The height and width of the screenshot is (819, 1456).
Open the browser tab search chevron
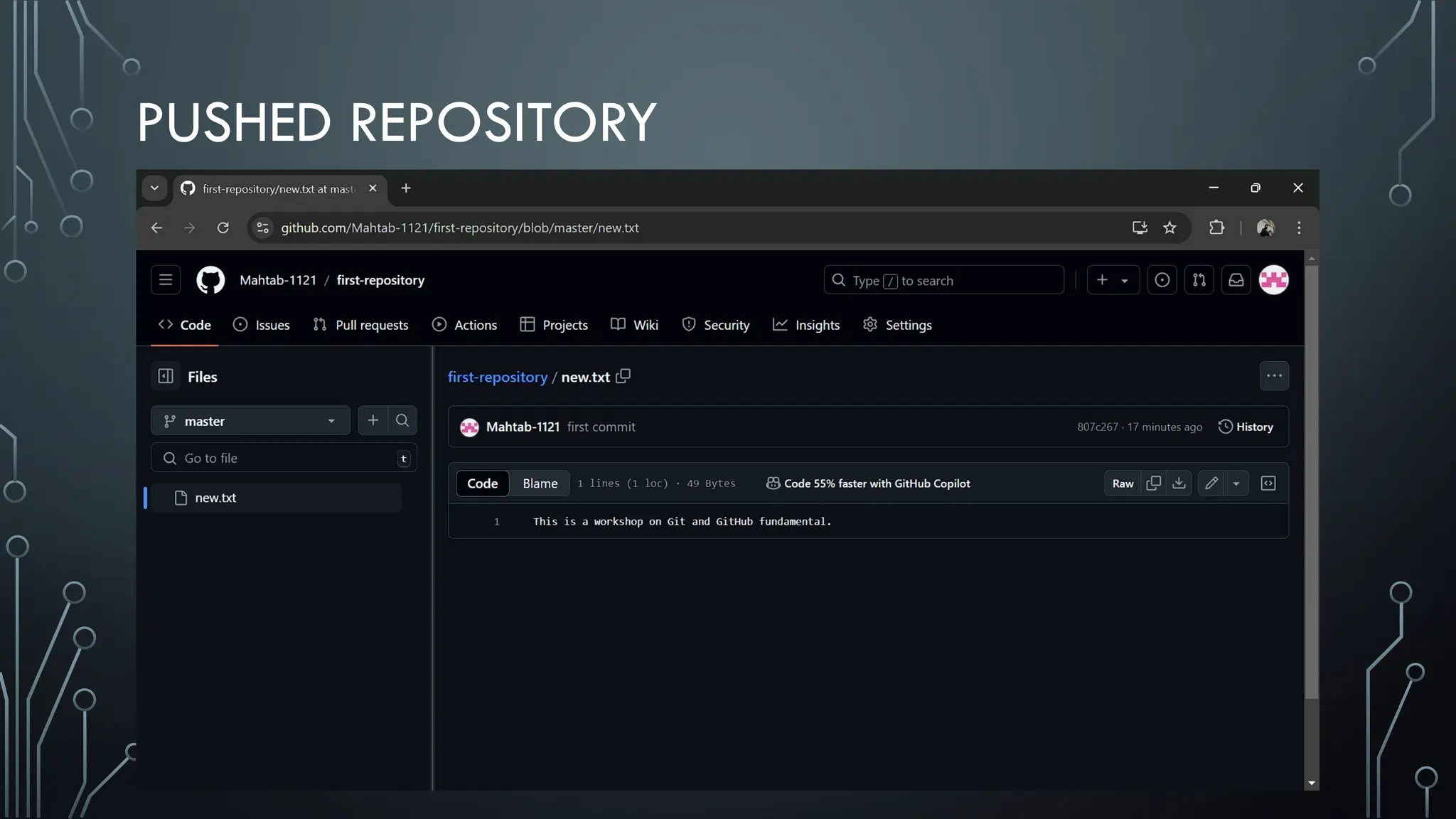pyautogui.click(x=154, y=188)
